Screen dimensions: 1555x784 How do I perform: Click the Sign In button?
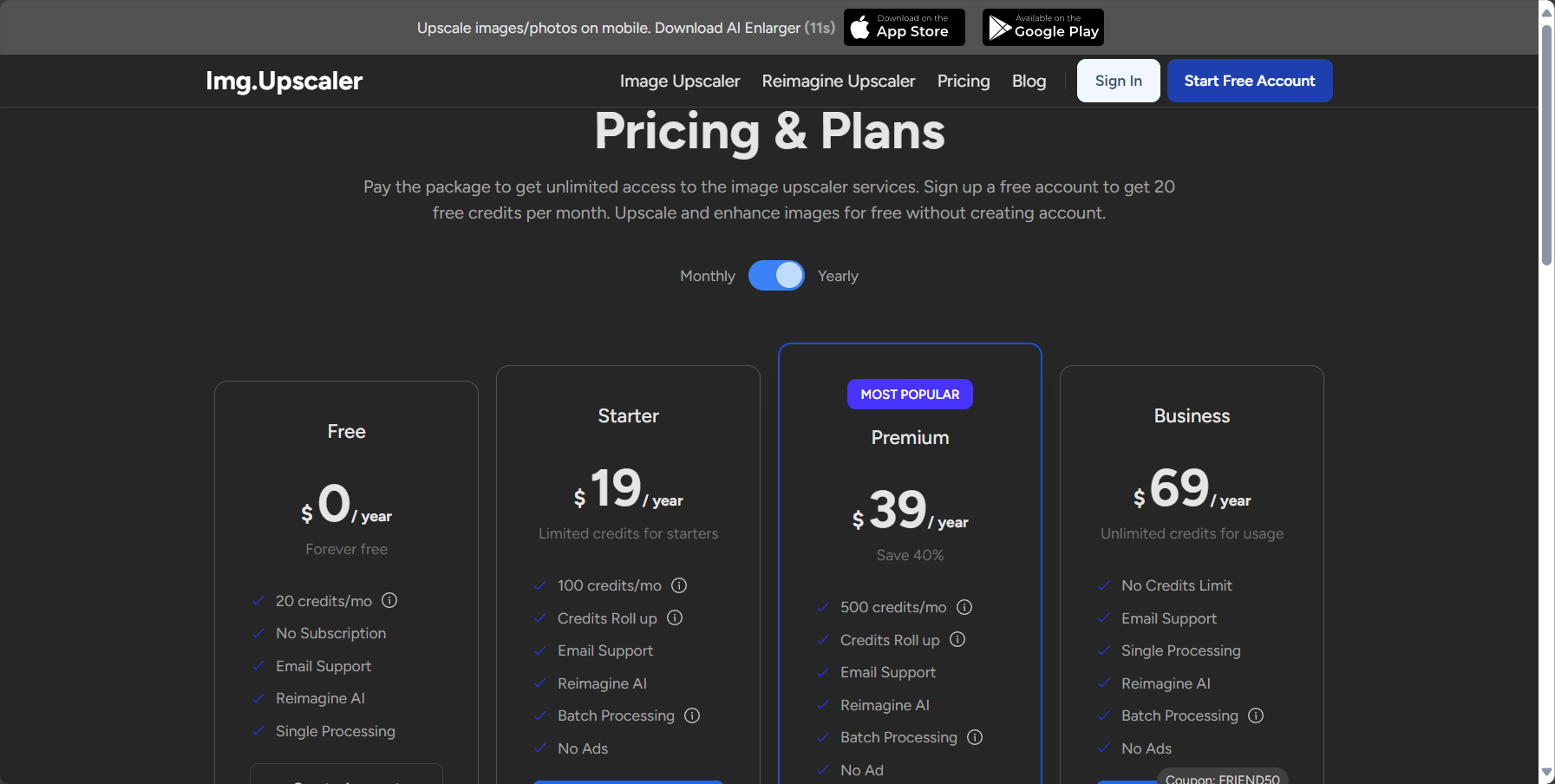click(1119, 81)
